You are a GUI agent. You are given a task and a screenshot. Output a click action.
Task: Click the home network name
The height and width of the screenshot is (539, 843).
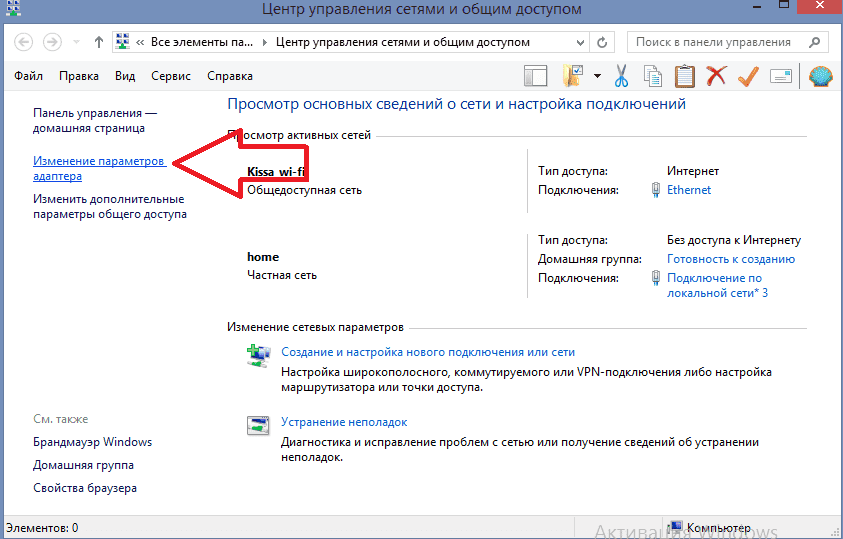pyautogui.click(x=263, y=257)
